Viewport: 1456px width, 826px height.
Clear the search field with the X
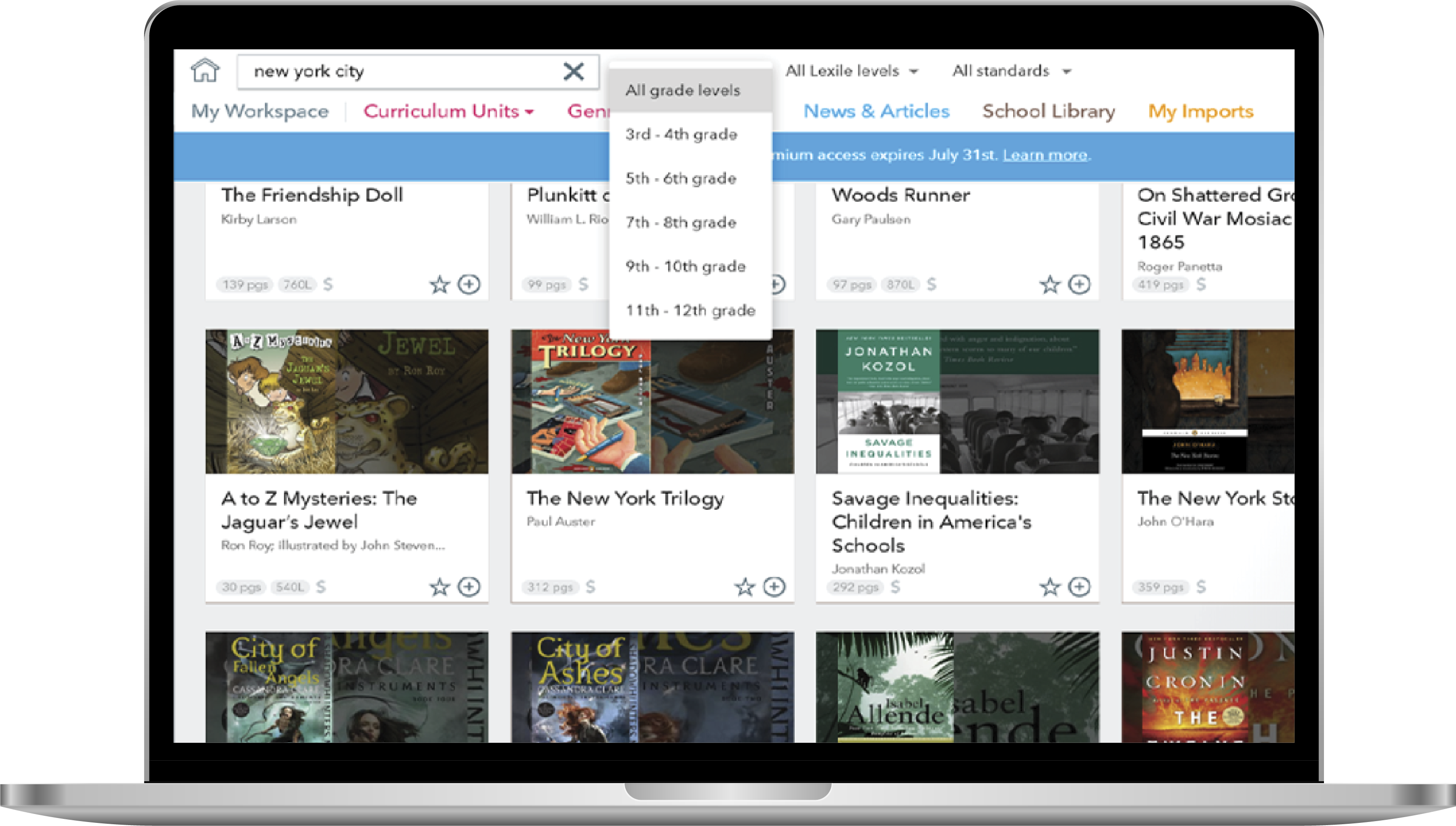[574, 72]
